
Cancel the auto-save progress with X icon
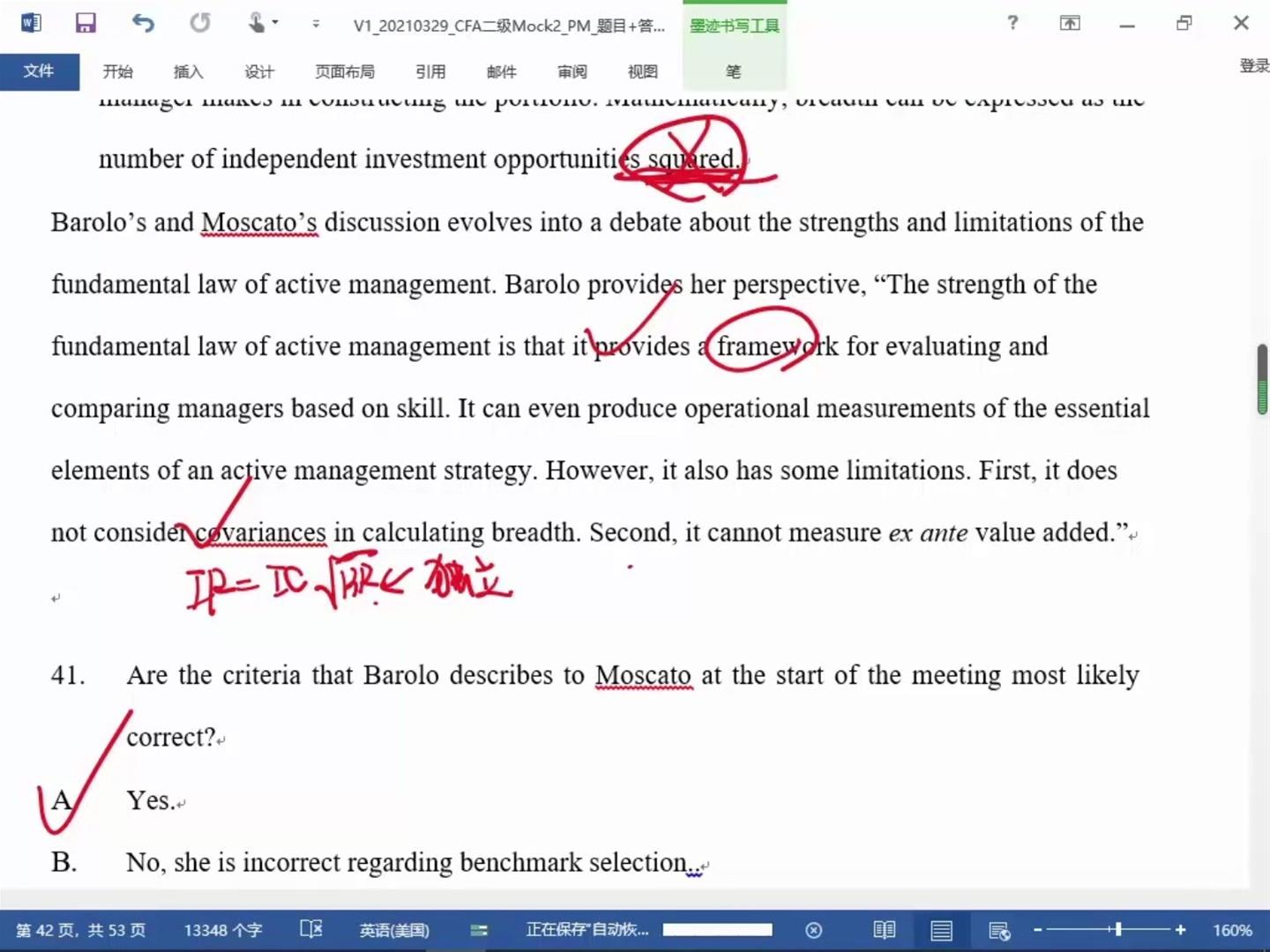click(x=813, y=930)
